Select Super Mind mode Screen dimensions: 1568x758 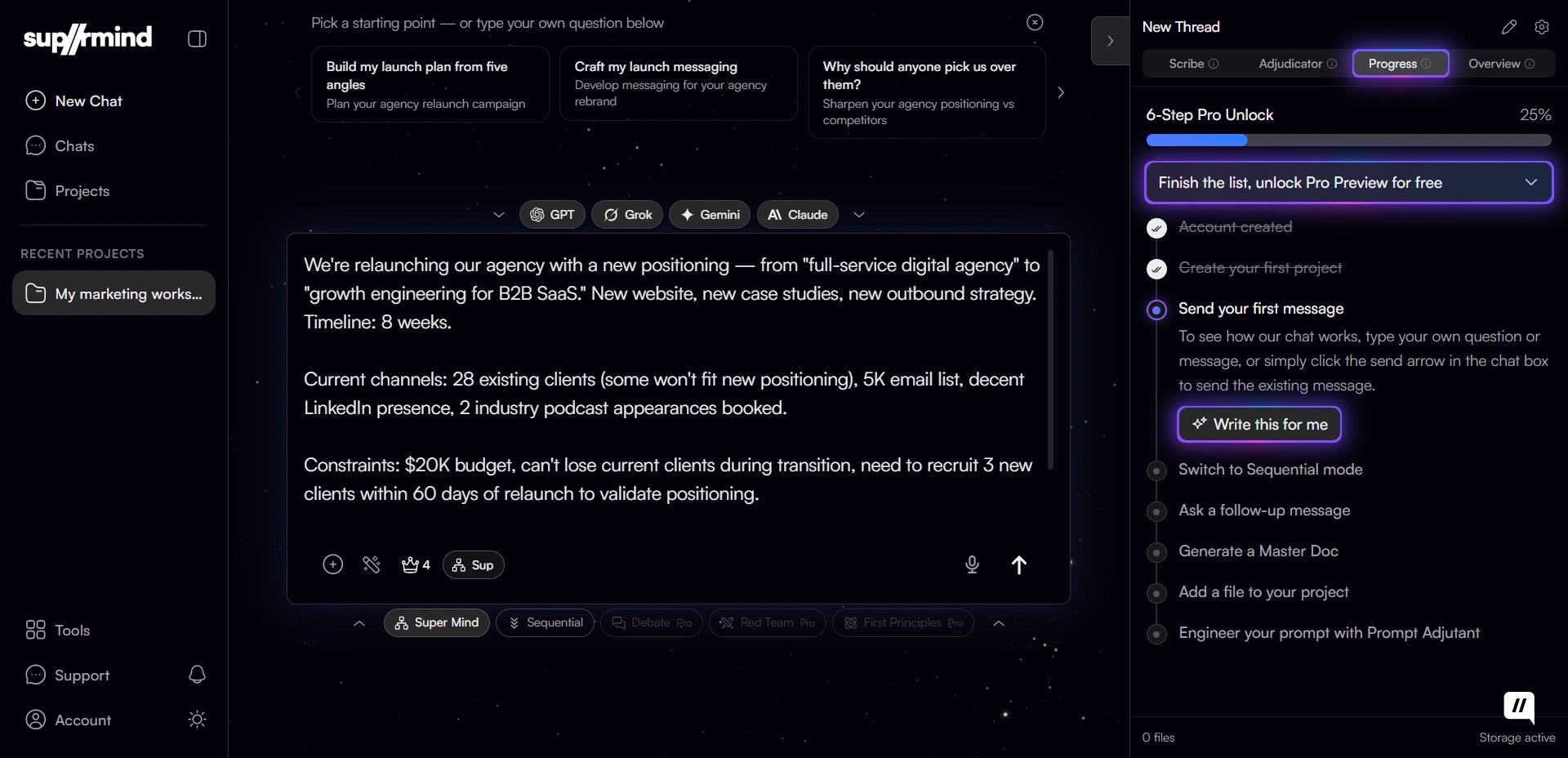[x=437, y=622]
